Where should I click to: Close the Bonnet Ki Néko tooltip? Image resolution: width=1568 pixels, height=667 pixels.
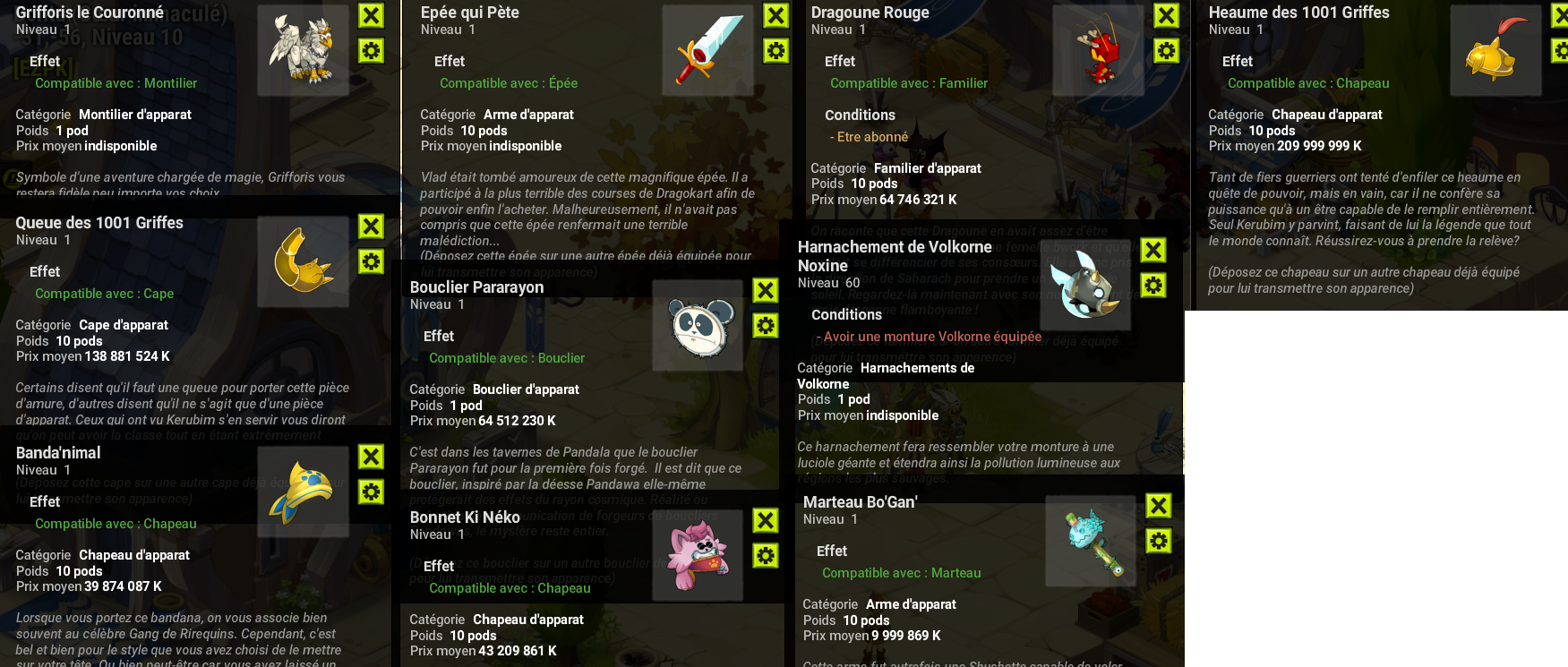click(x=765, y=520)
